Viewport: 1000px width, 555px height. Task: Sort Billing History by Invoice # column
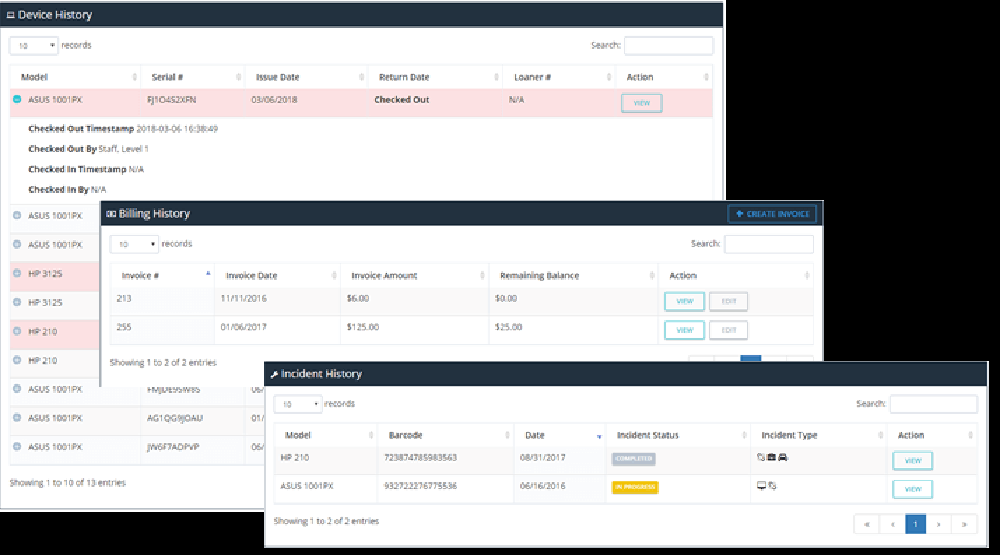pyautogui.click(x=162, y=276)
